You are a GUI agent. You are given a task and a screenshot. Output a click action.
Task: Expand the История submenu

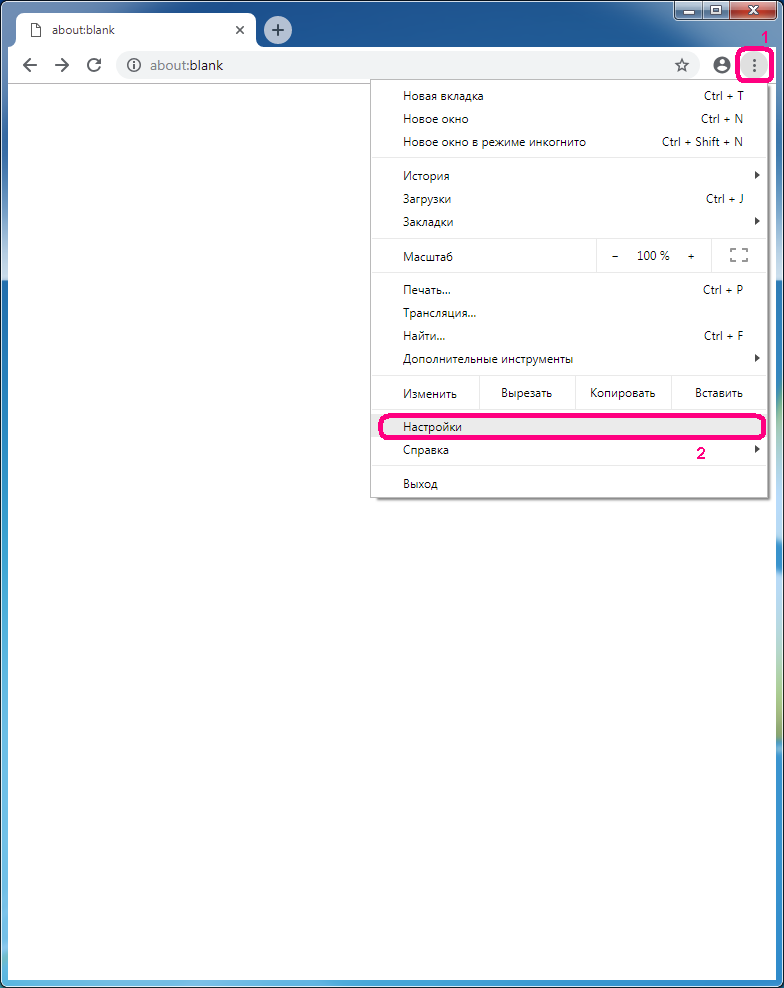pyautogui.click(x=570, y=176)
